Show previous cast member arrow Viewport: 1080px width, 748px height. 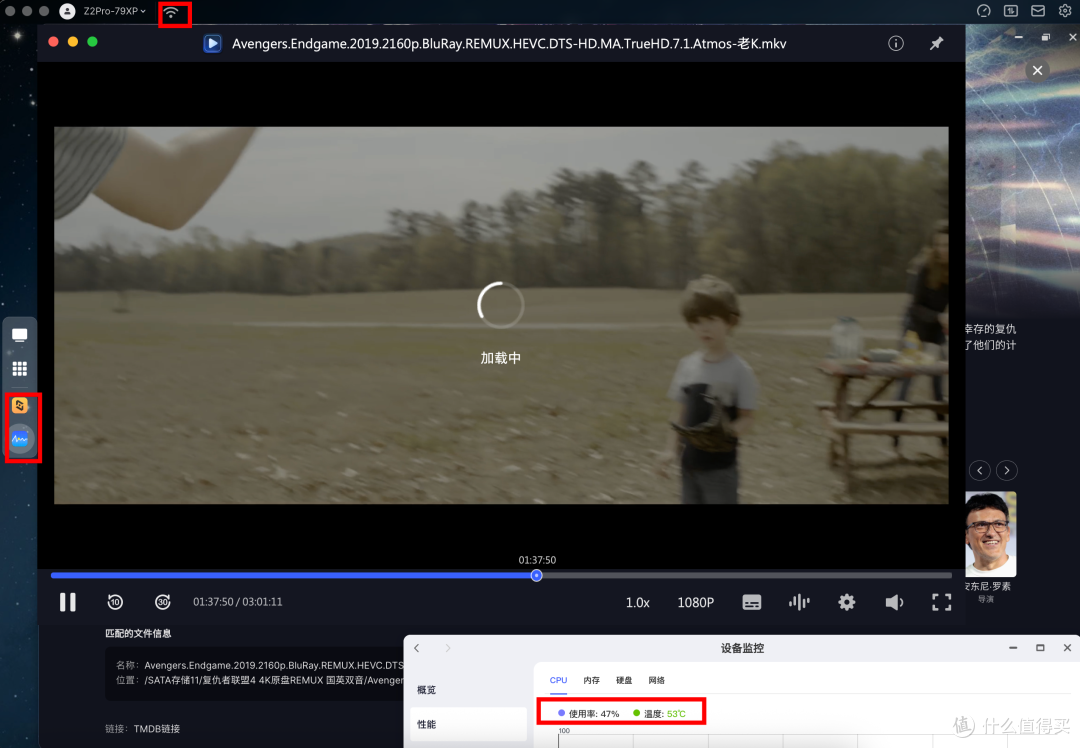(x=979, y=470)
